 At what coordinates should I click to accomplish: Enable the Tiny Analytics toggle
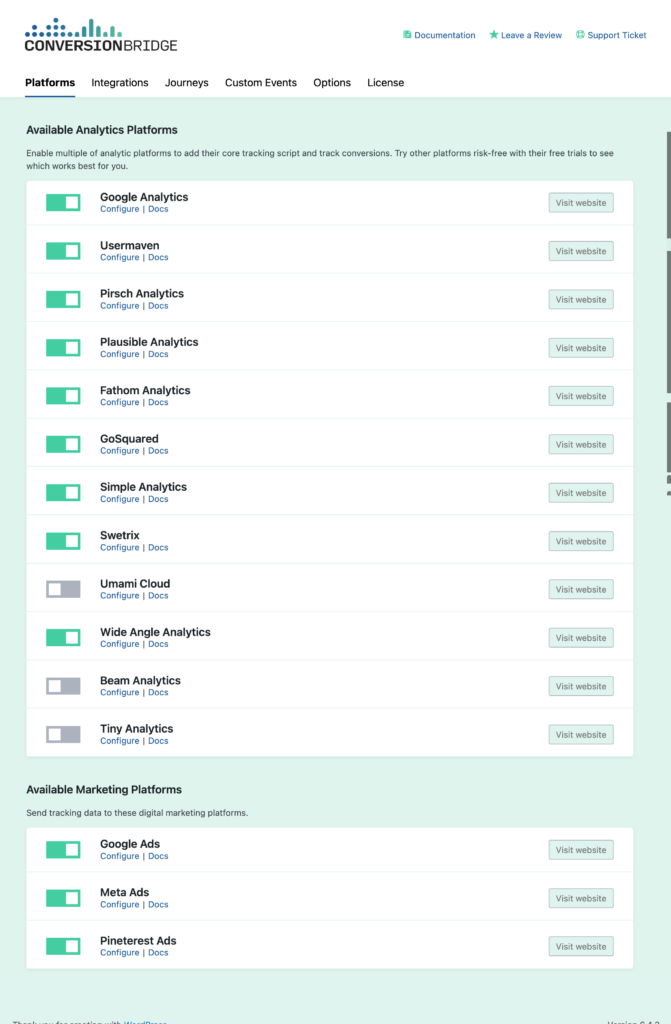point(63,734)
